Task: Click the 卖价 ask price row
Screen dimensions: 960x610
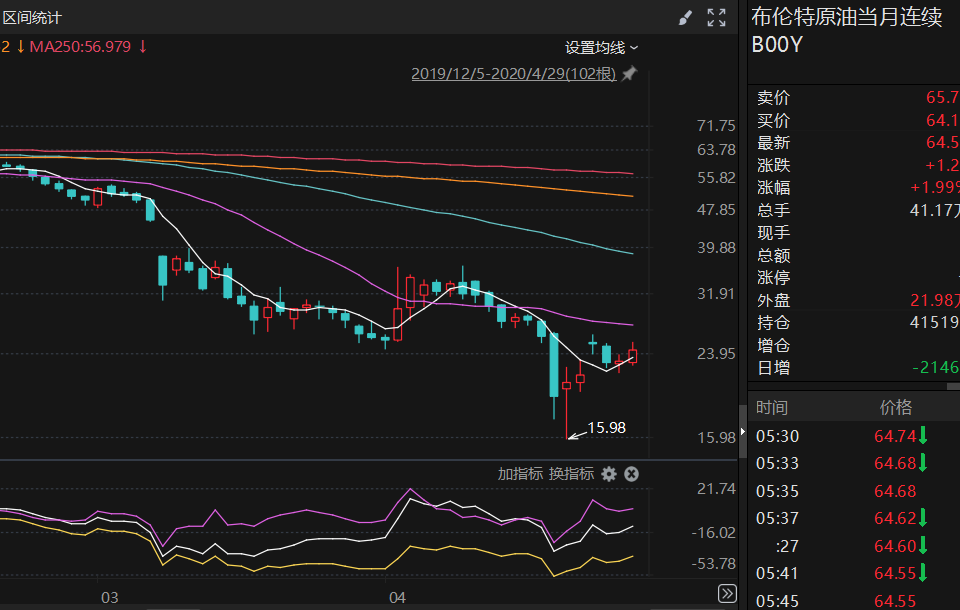Action: click(x=854, y=97)
